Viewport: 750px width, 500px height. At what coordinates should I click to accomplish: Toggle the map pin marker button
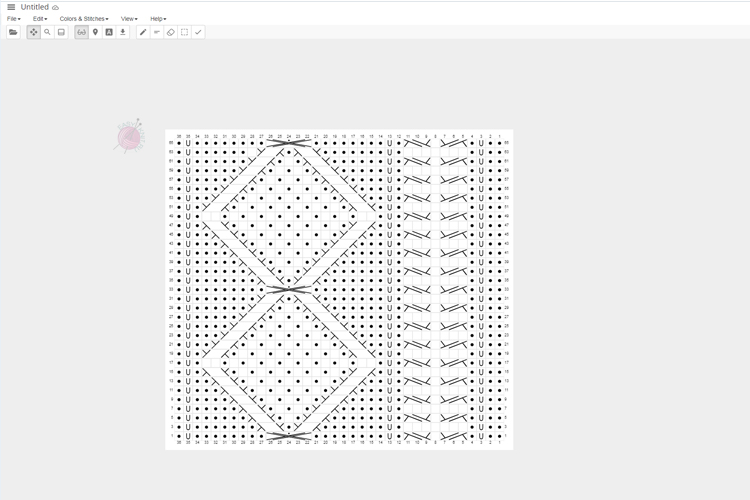pos(95,32)
